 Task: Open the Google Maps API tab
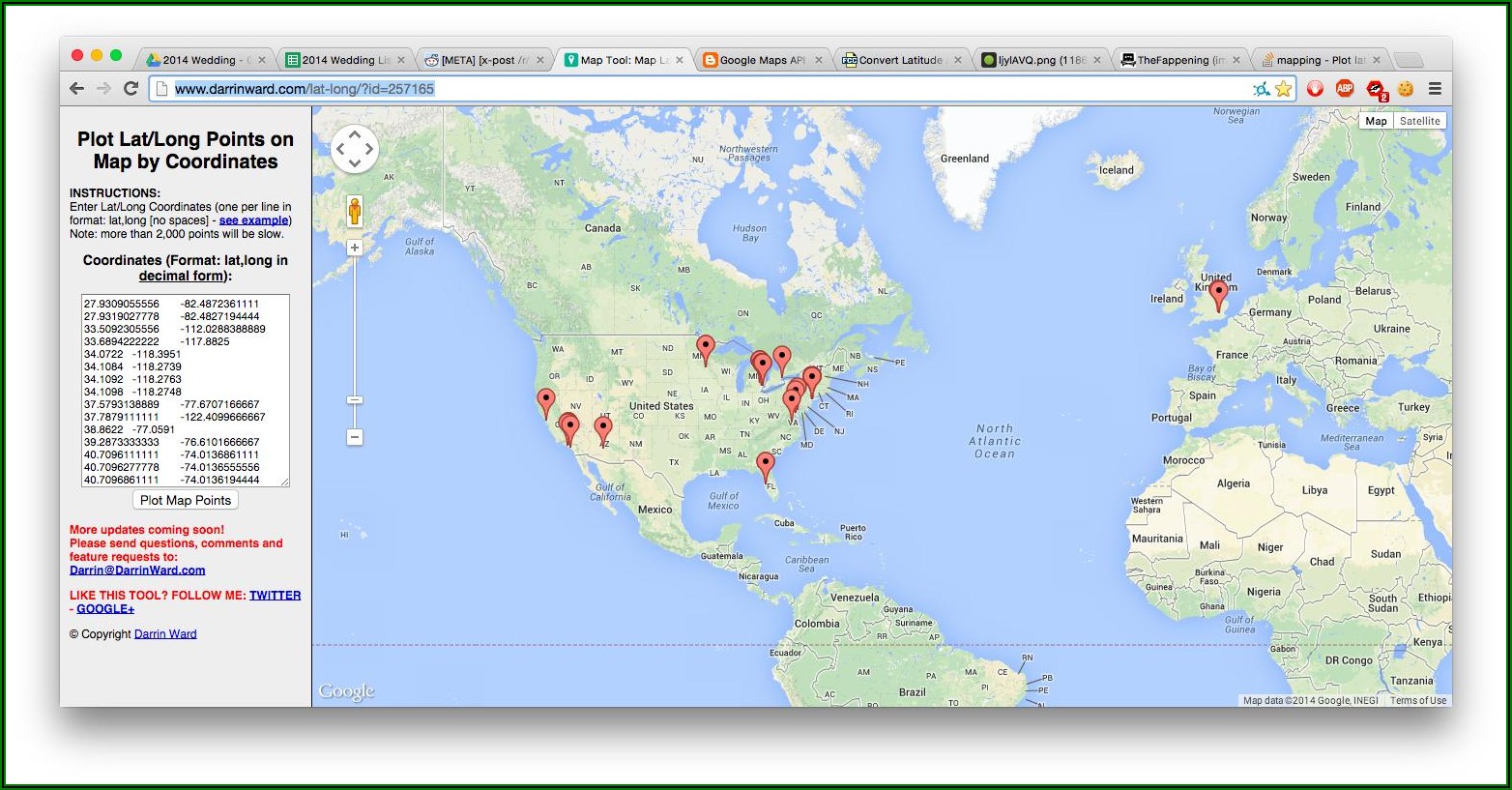coord(761,60)
